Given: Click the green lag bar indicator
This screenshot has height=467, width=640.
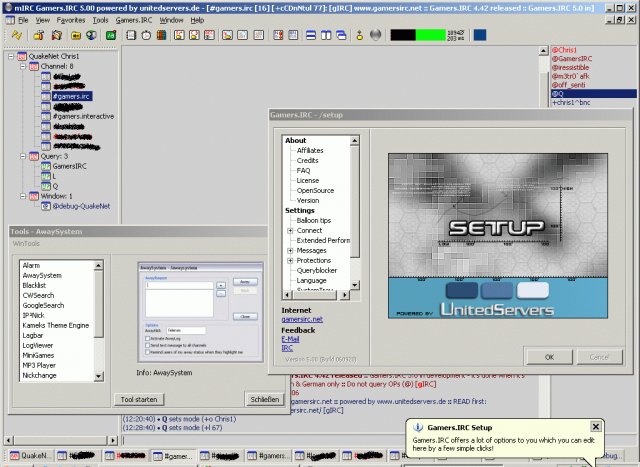Looking at the screenshot, I should tap(430, 35).
